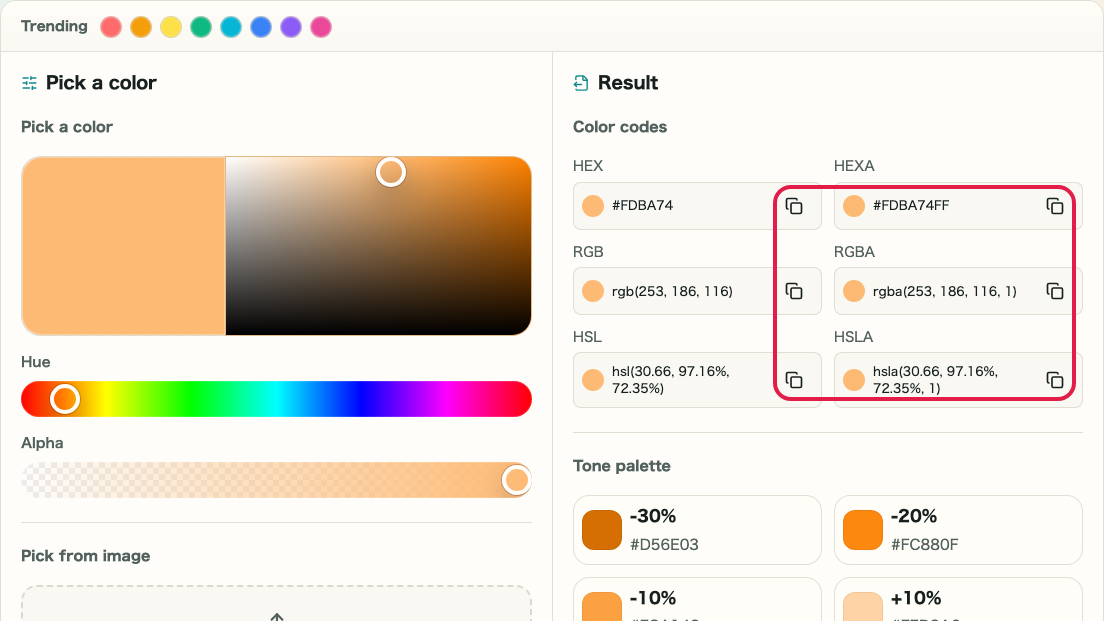Click the upload arrow in image drop zone
The image size is (1104, 621).
(277, 617)
